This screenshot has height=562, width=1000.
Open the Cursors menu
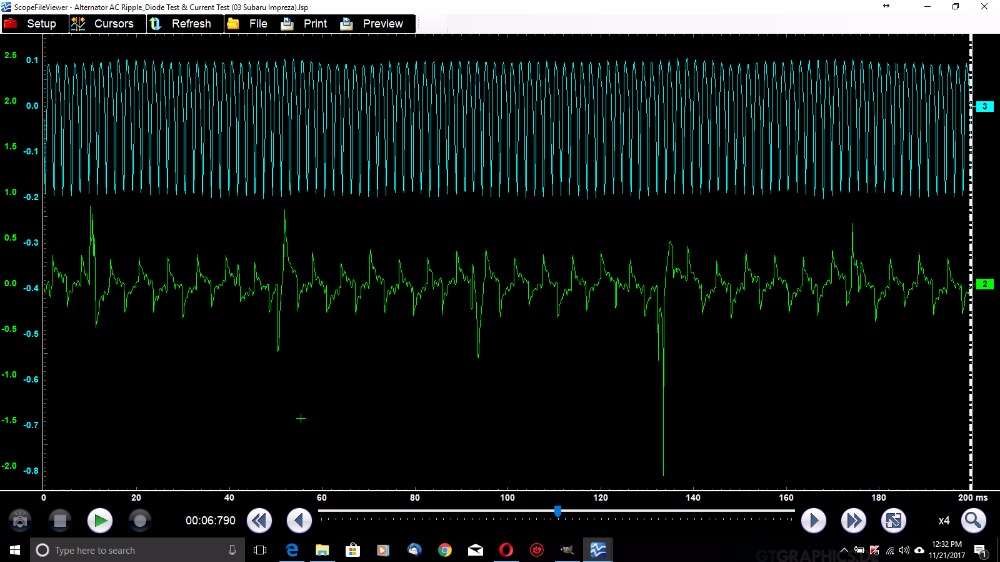(103, 24)
